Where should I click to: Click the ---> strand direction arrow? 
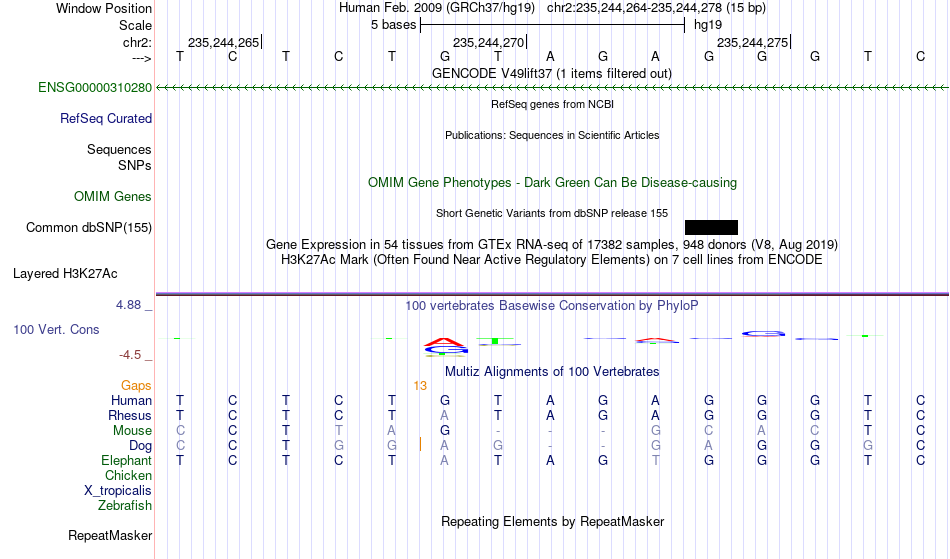coord(142,58)
